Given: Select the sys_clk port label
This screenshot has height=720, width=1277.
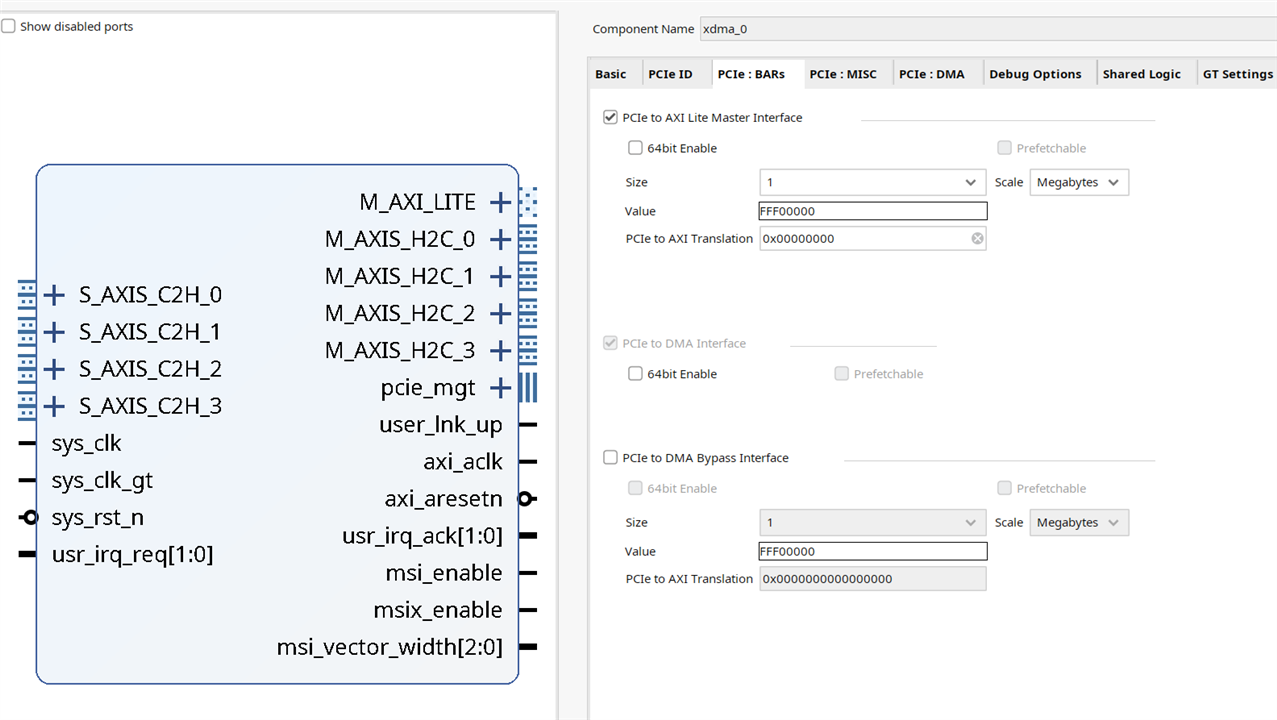Looking at the screenshot, I should 86,443.
